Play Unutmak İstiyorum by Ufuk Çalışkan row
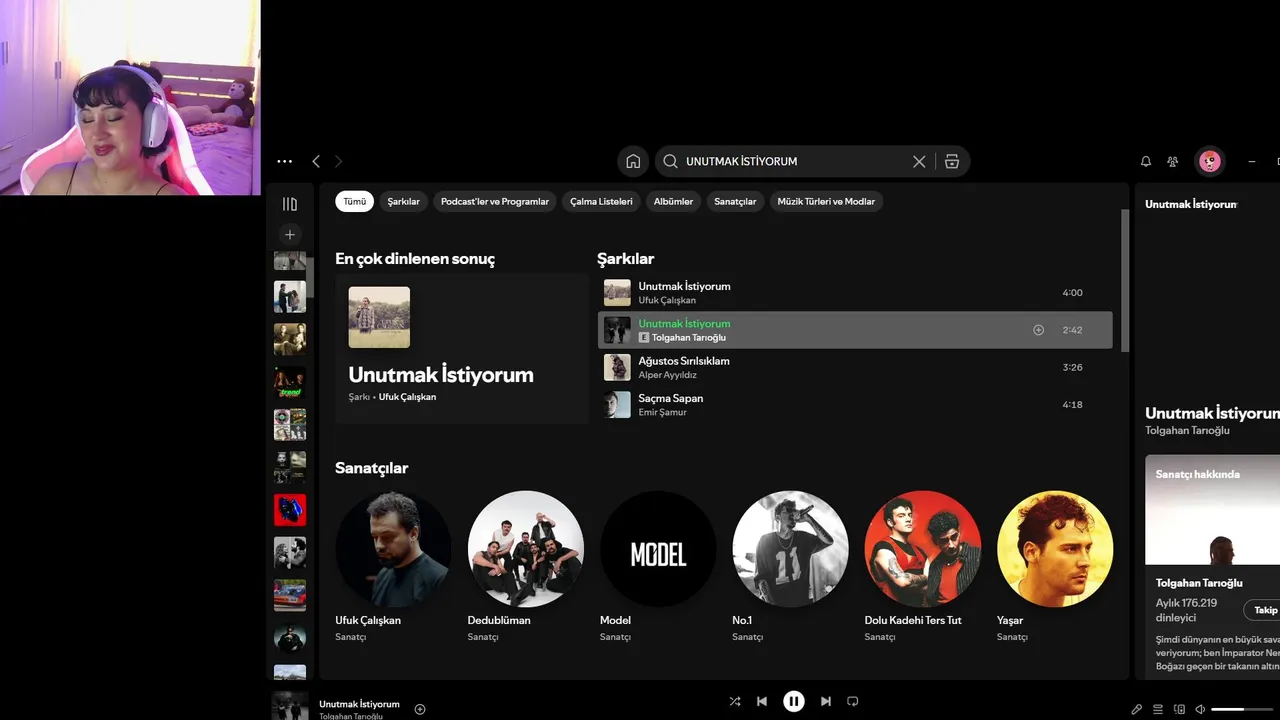 855,293
